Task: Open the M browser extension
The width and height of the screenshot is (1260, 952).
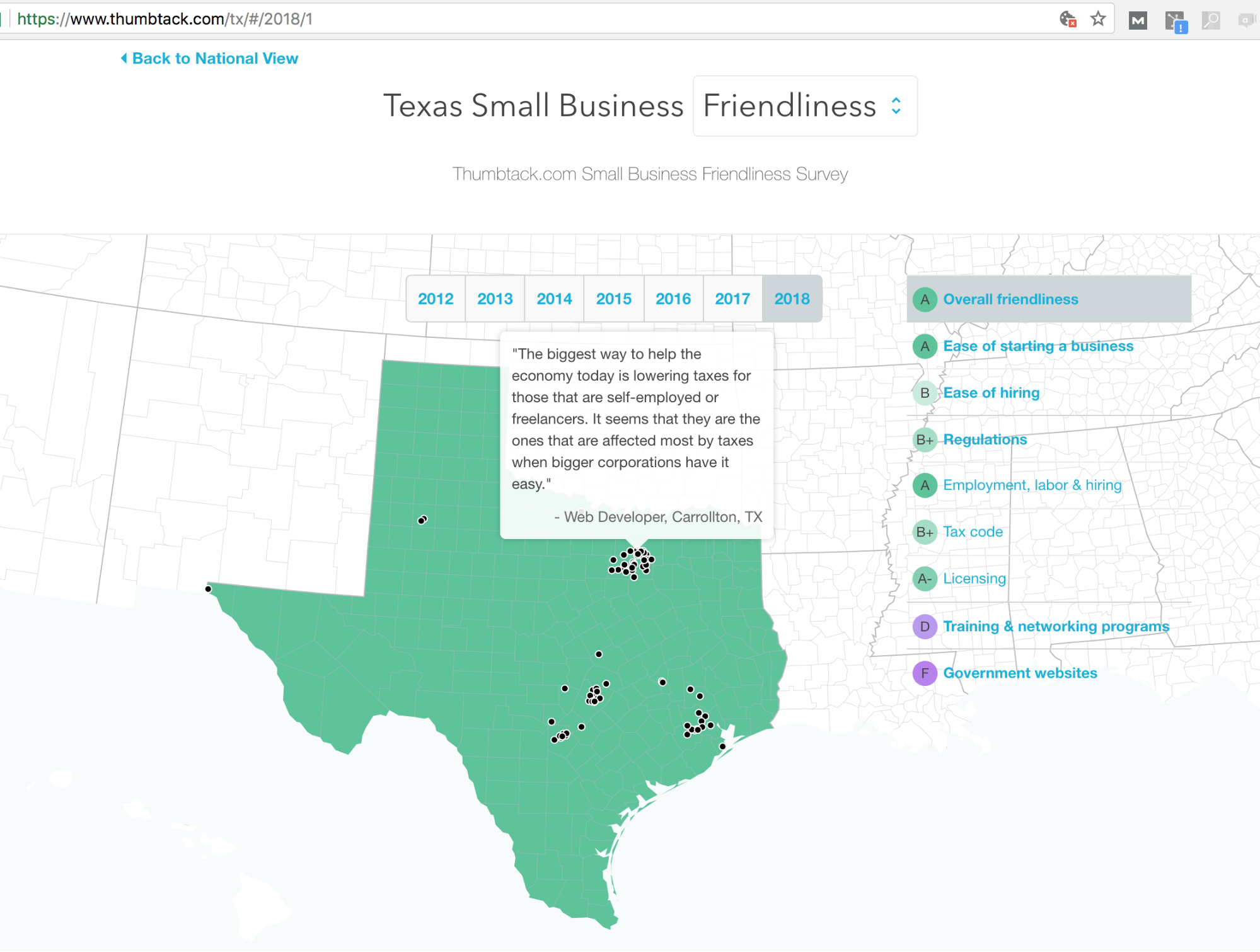Action: [x=1138, y=20]
